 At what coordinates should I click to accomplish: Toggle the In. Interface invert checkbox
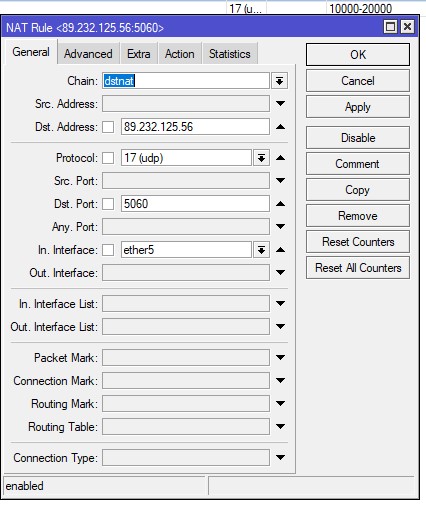108,250
